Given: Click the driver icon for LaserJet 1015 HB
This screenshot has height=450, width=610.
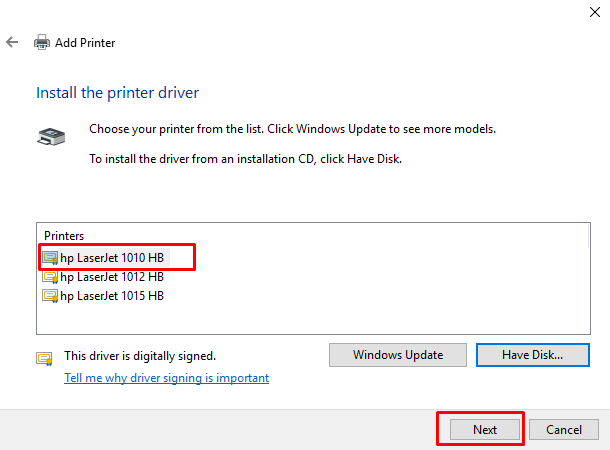Looking at the screenshot, I should pyautogui.click(x=50, y=296).
